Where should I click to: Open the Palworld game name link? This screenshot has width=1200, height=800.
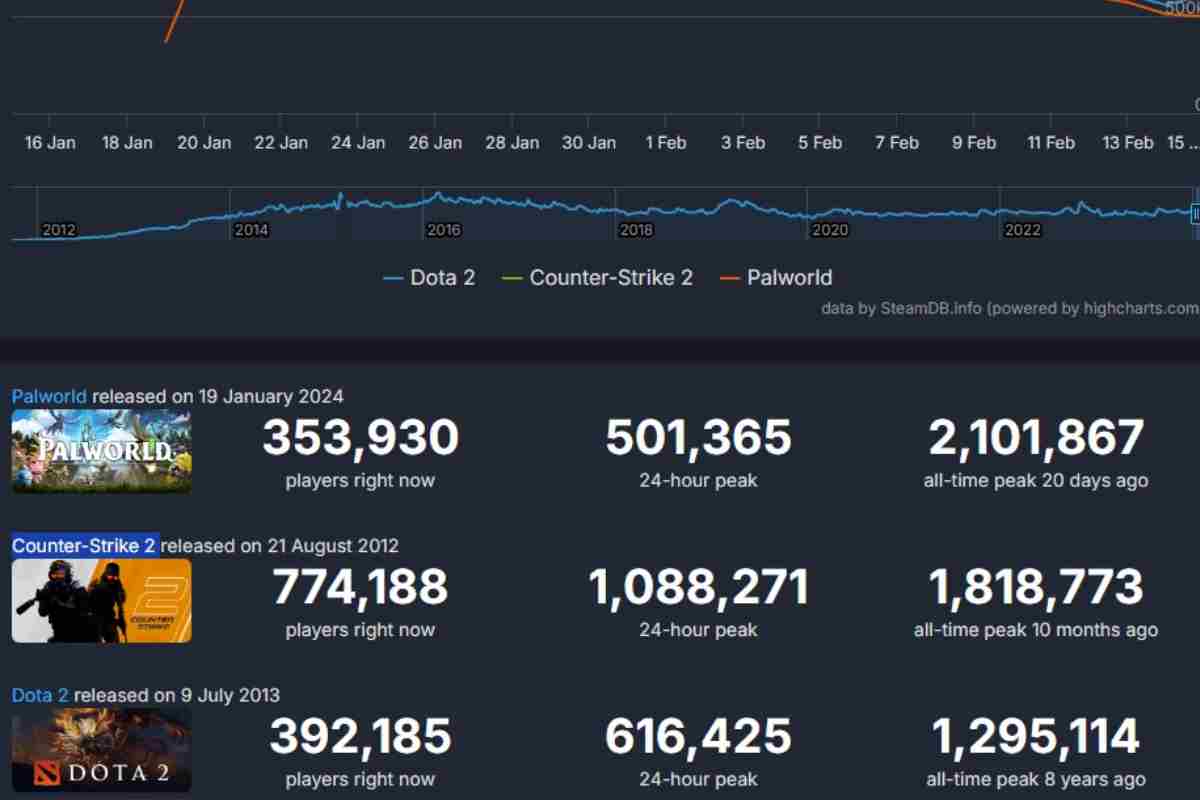(x=48, y=396)
